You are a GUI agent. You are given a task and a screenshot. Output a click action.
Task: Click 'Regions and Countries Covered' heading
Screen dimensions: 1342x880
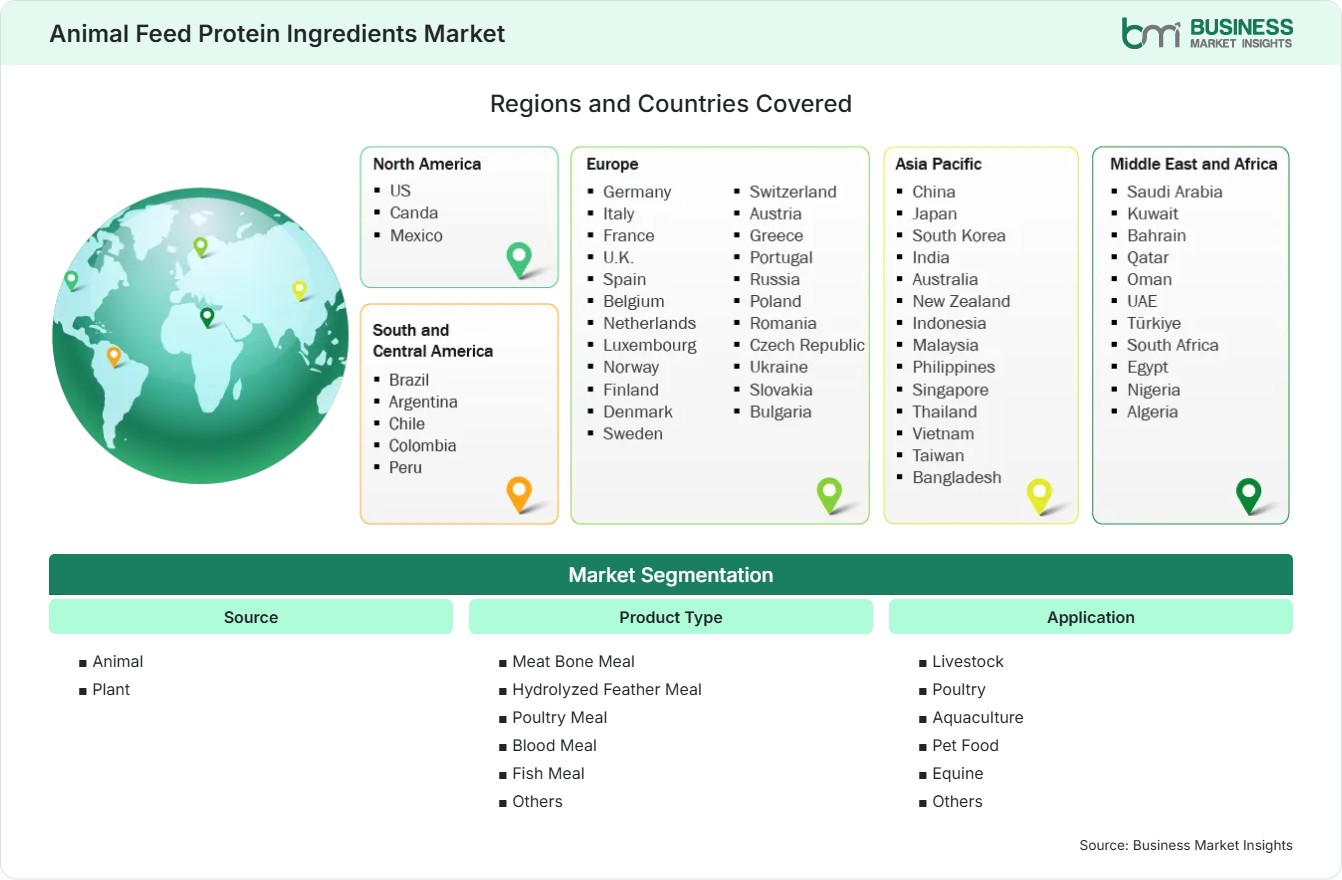tap(671, 103)
